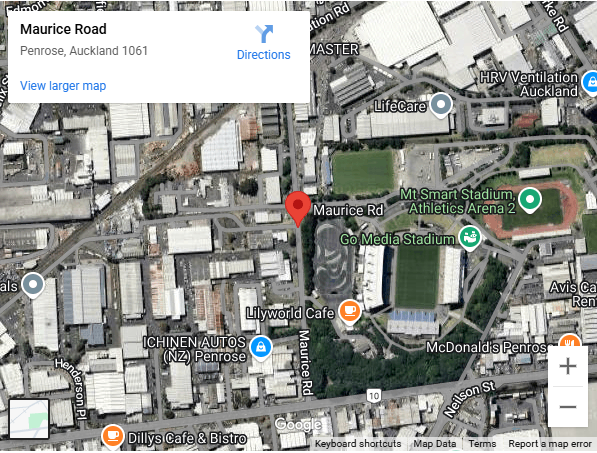Switch map type using the layer thumbnail
This screenshot has height=453, width=597.
(29, 419)
